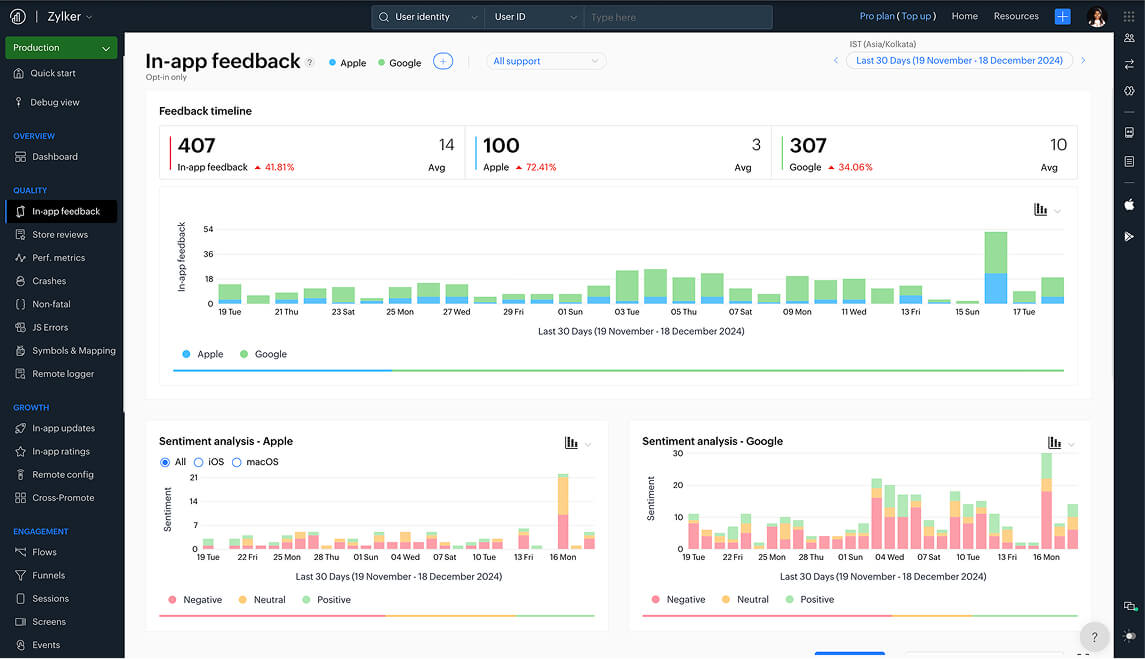Click the Funnels filter icon
Image resolution: width=1145 pixels, height=659 pixels.
click(20, 575)
